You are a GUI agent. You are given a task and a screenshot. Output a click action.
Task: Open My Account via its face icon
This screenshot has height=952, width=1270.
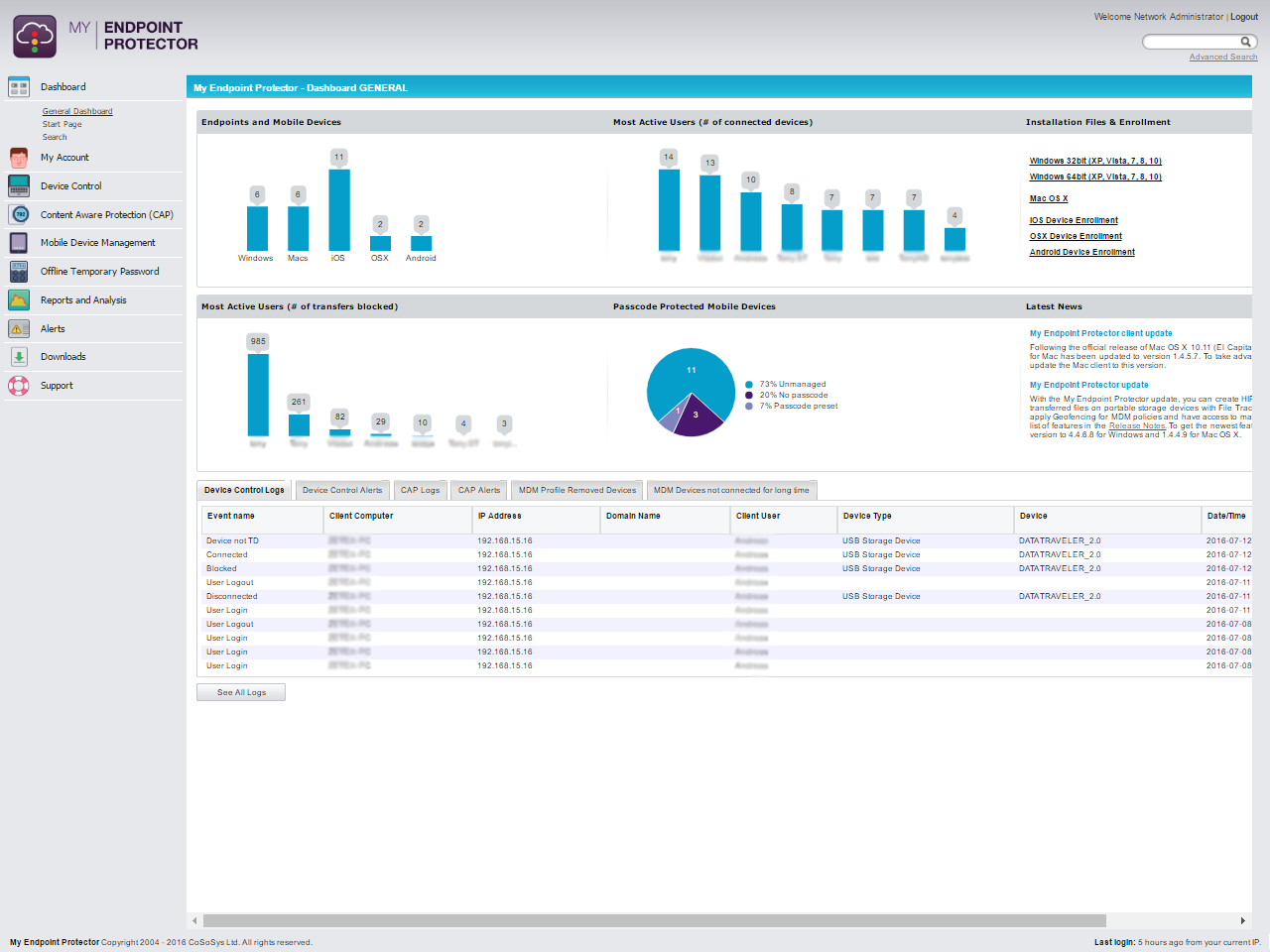(x=19, y=158)
